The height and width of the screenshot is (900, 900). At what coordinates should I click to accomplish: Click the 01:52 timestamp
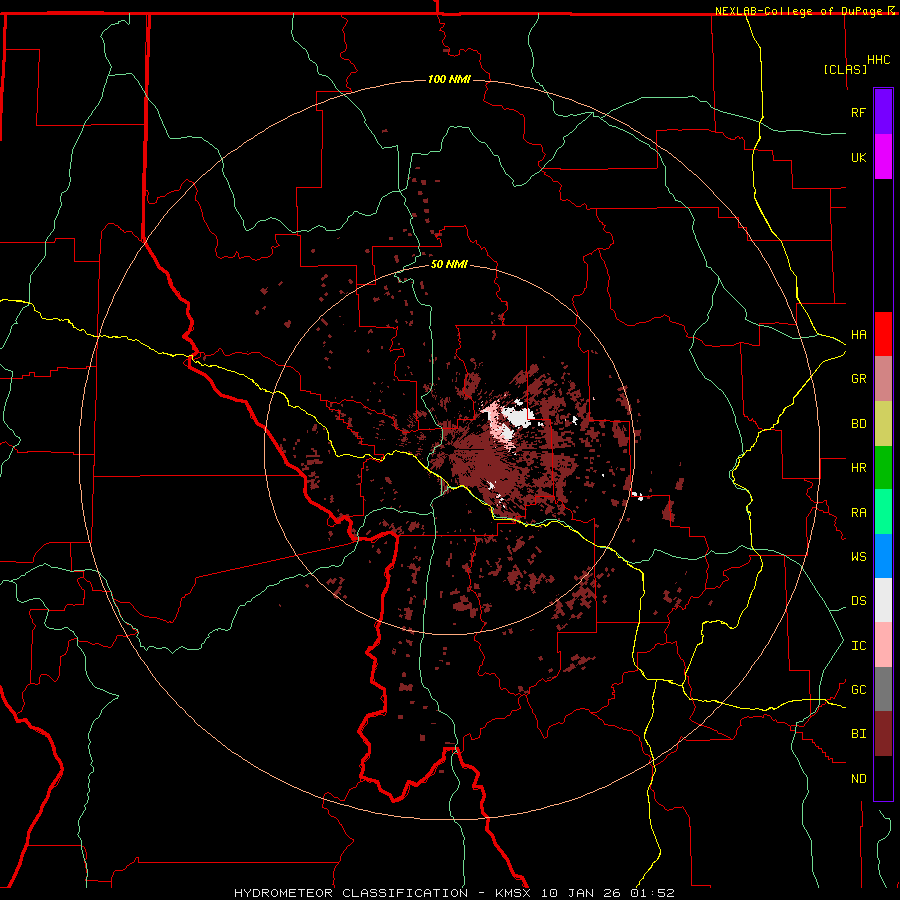pos(653,893)
